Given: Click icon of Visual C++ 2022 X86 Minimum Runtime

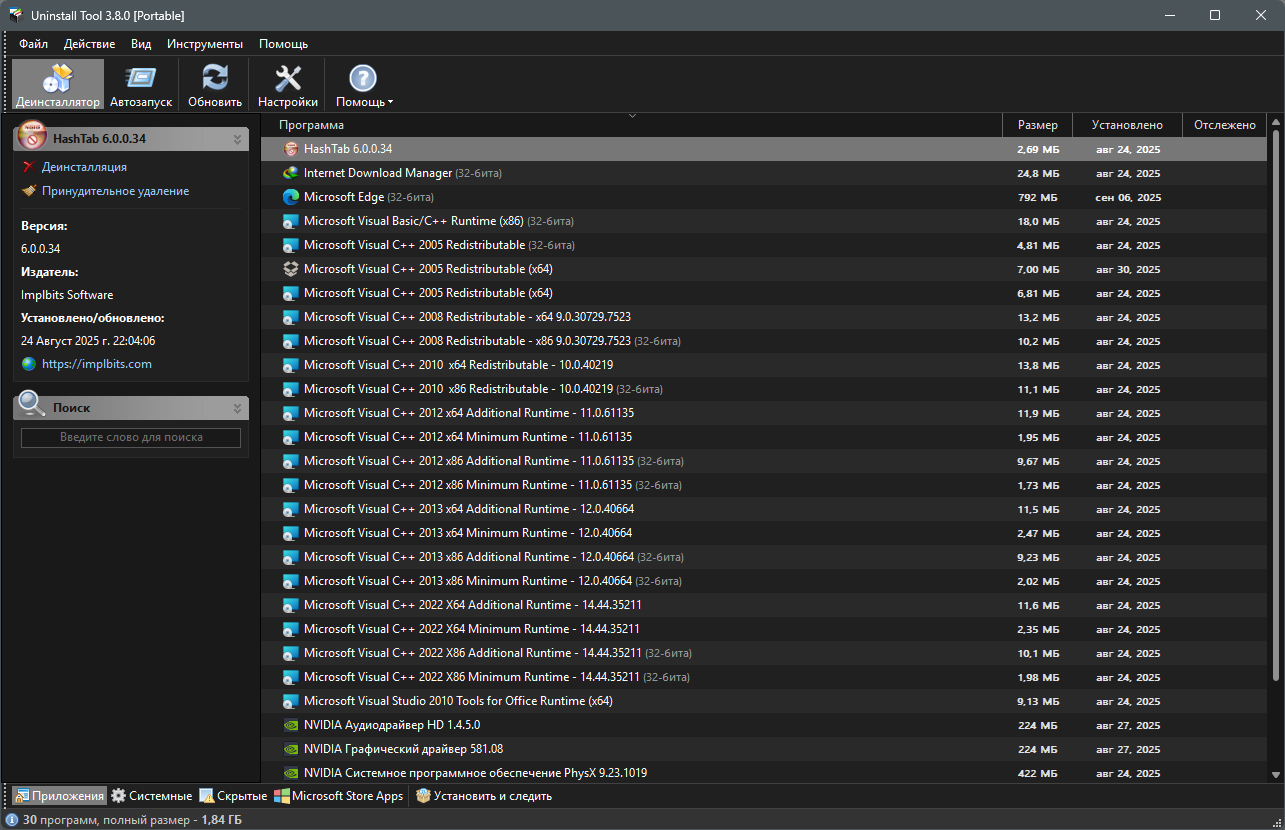Looking at the screenshot, I should [291, 677].
